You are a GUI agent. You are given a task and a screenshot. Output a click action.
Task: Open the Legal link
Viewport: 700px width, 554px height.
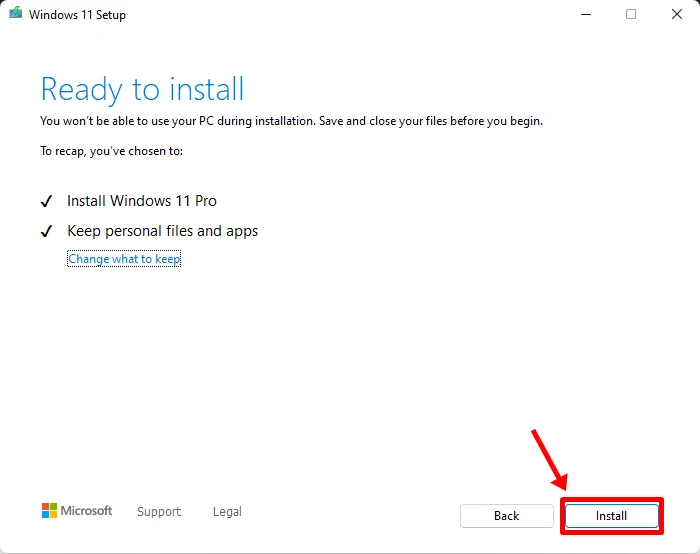227,511
